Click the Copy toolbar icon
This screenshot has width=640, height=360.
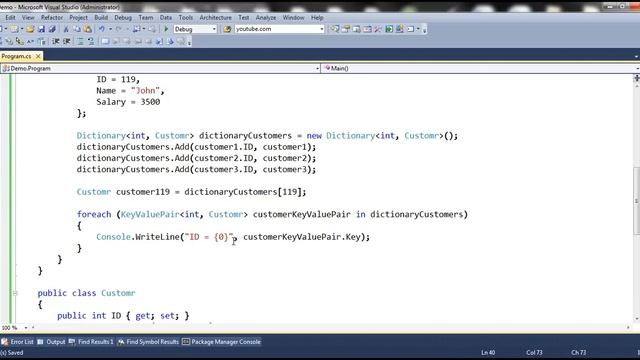pyautogui.click(x=77, y=29)
